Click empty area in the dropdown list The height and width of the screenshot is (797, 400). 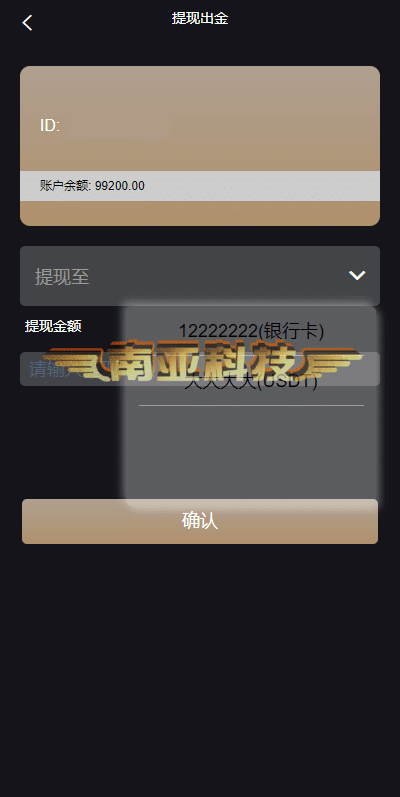coord(251,452)
